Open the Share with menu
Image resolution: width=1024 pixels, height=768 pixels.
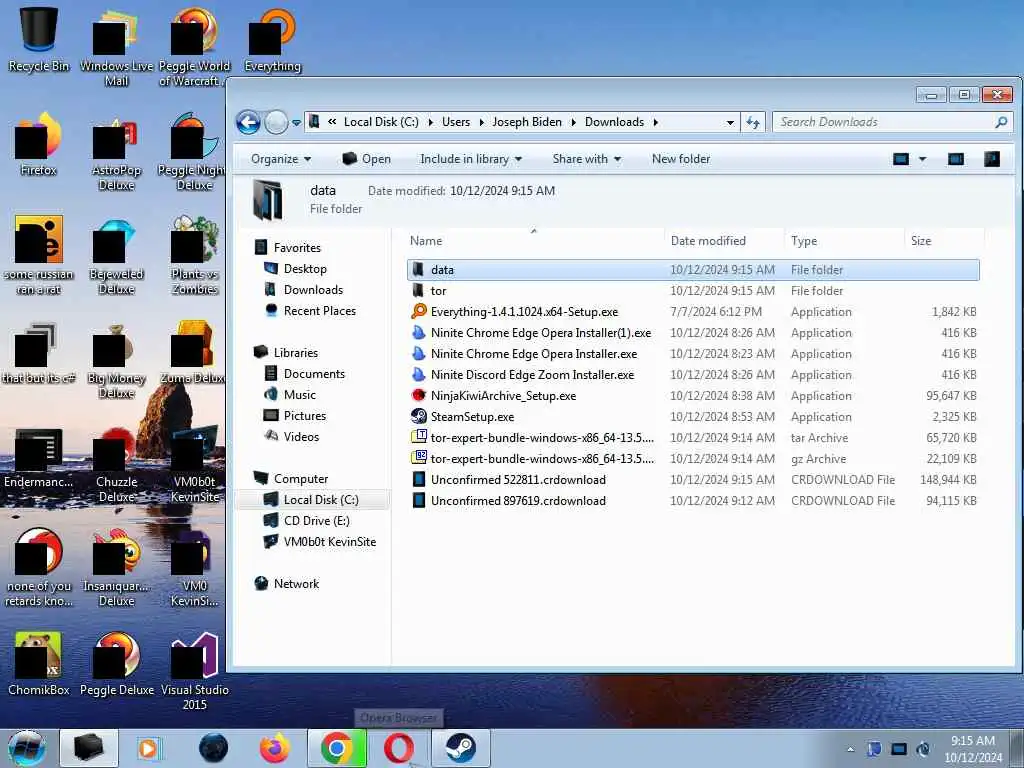[586, 159]
